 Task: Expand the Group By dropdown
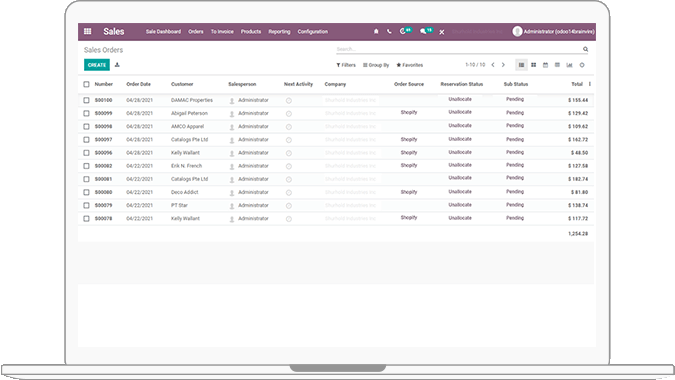point(376,65)
